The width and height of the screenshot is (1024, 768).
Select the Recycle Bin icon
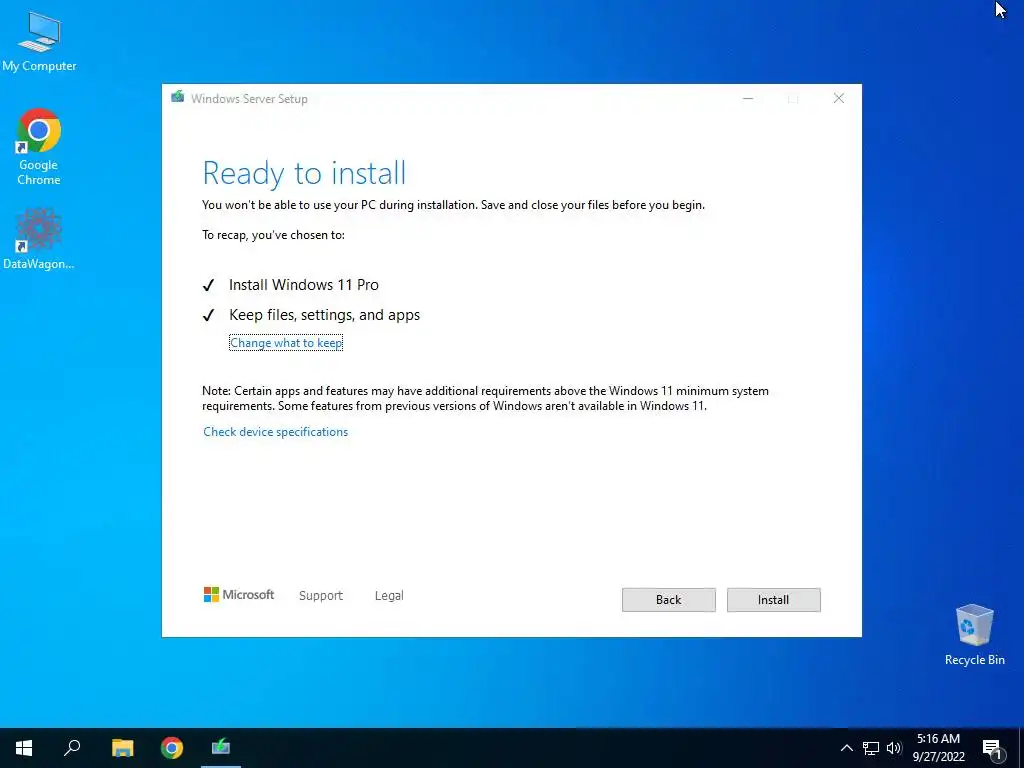974,635
